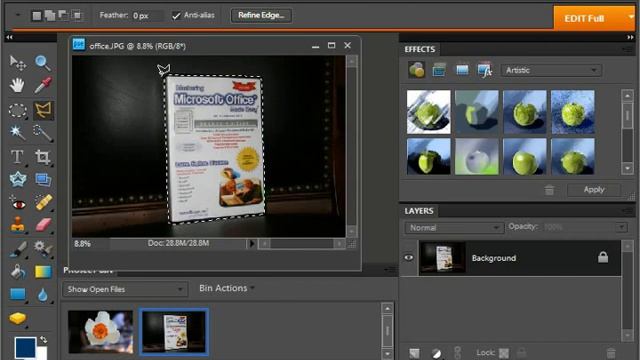Select the Hand tool
The image size is (640, 360).
(x=18, y=85)
